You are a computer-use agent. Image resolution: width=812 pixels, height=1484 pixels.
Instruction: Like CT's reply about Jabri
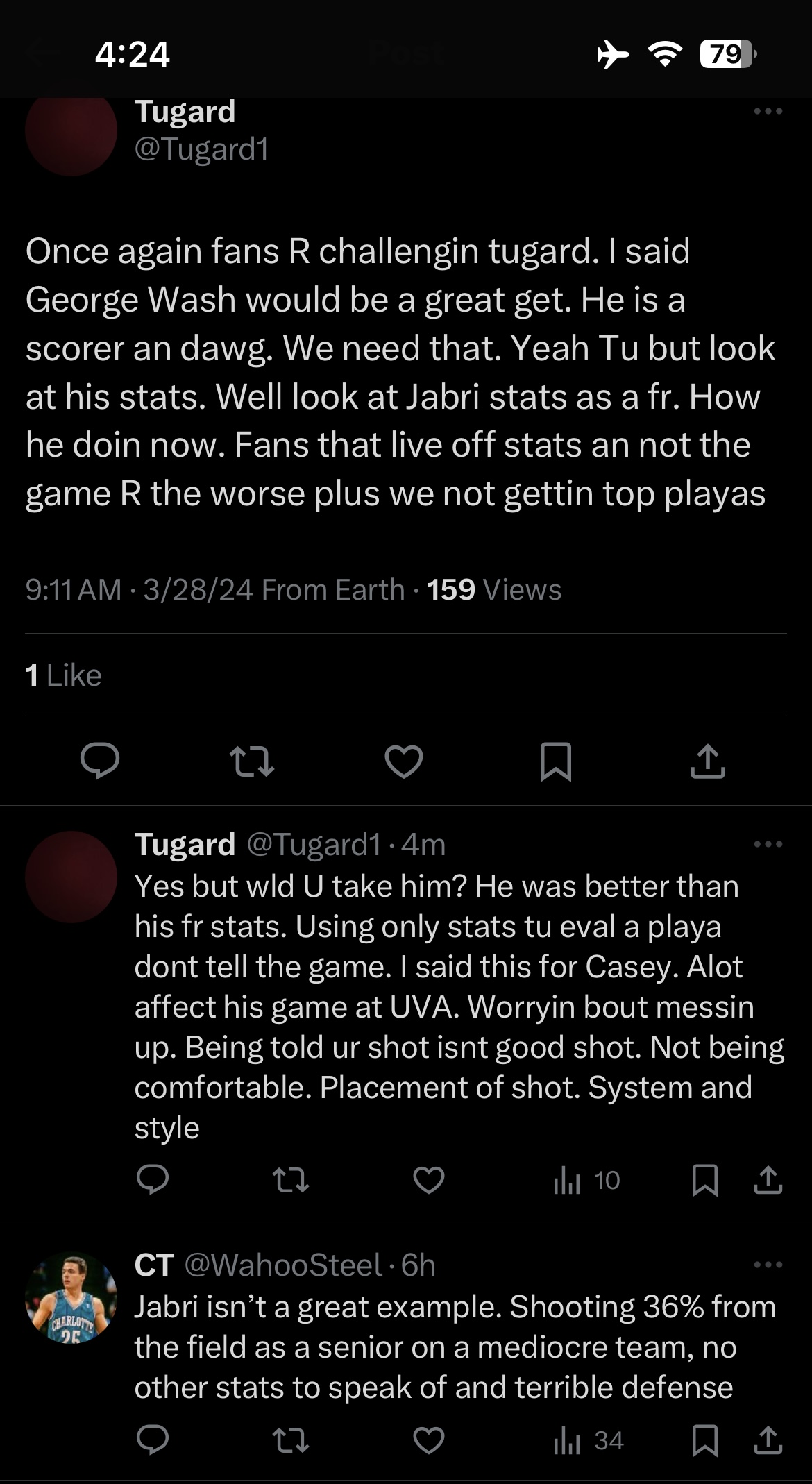click(429, 1441)
